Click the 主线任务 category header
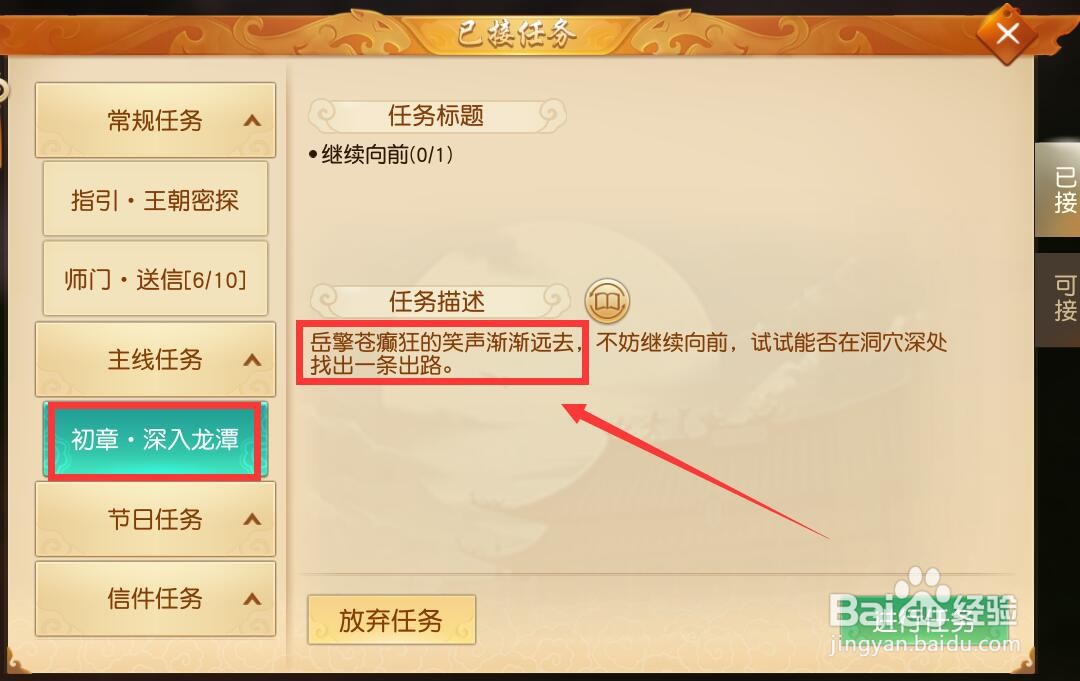Image resolution: width=1080 pixels, height=681 pixels. click(155, 359)
